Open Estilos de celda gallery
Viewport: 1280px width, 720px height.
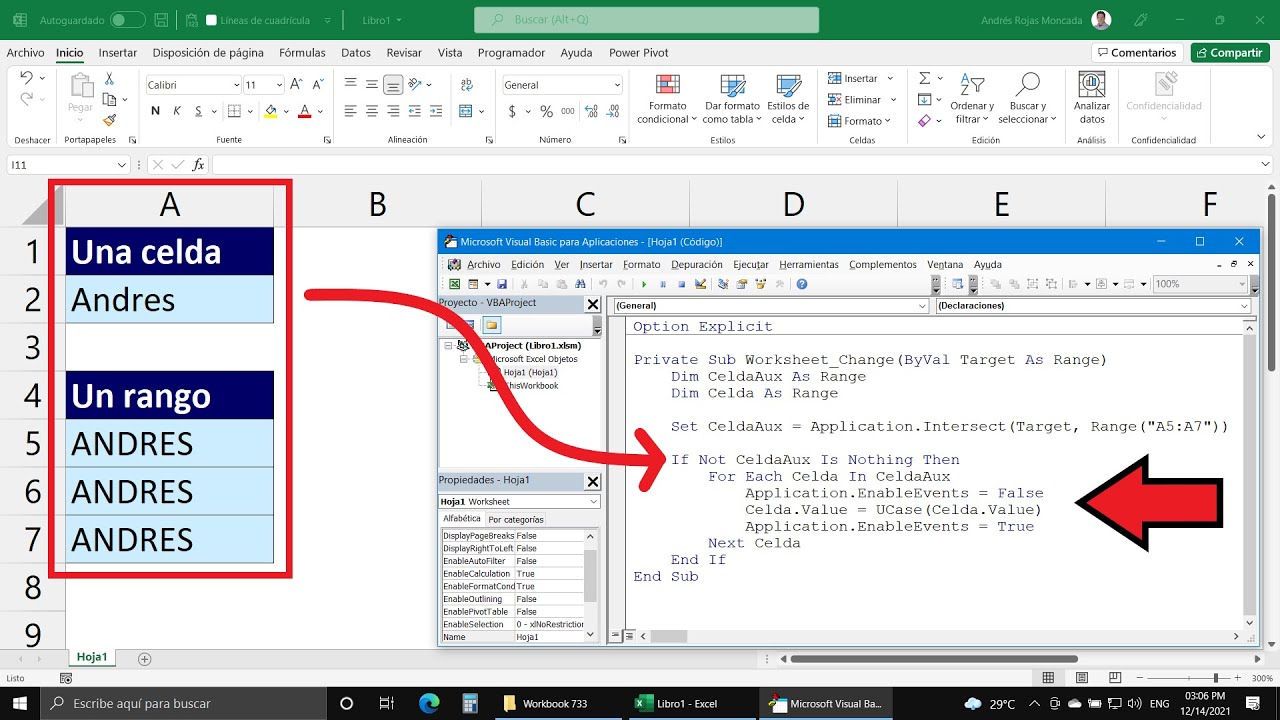[788, 98]
